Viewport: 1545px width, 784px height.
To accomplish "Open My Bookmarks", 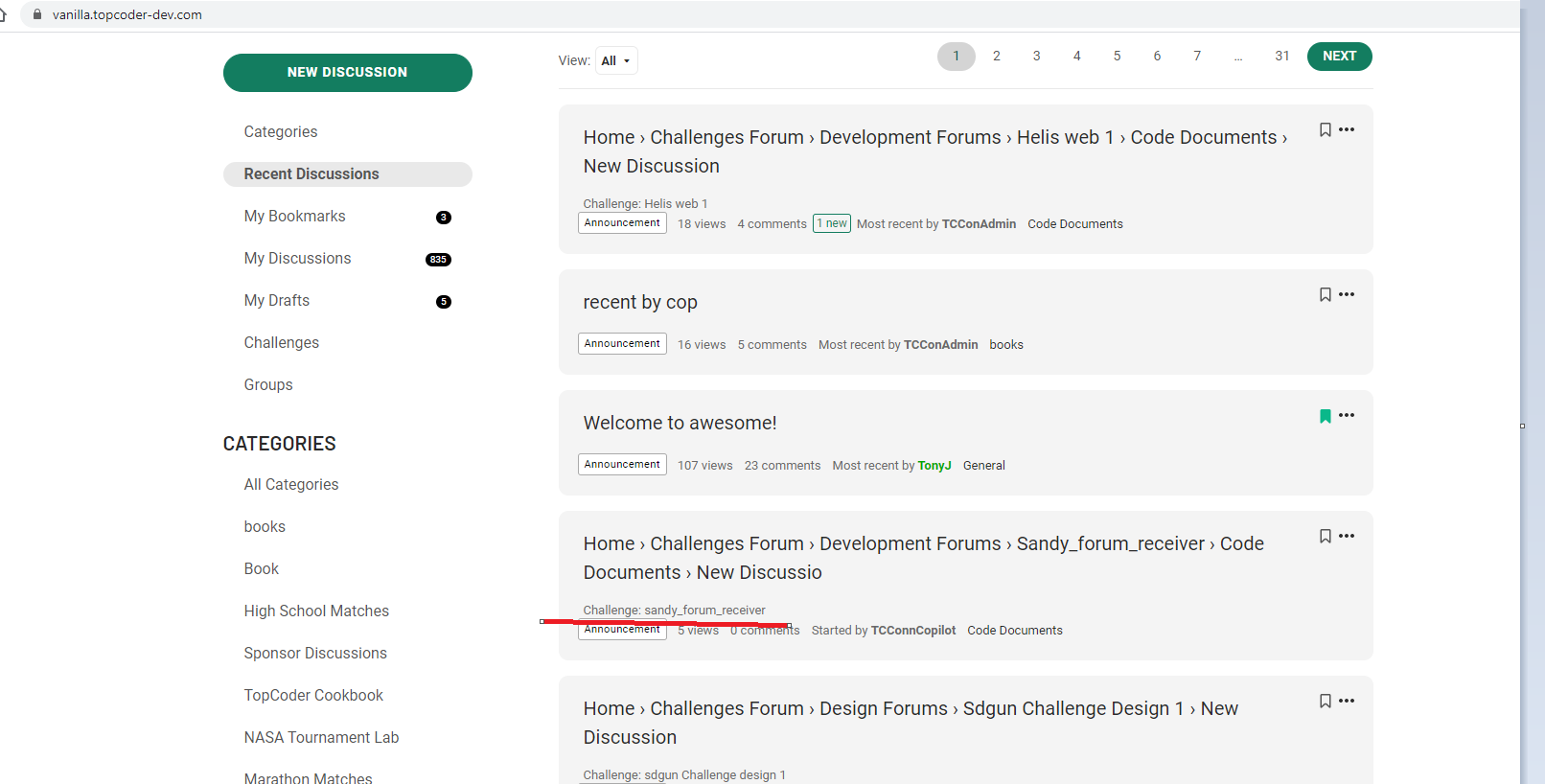I will tap(294, 216).
